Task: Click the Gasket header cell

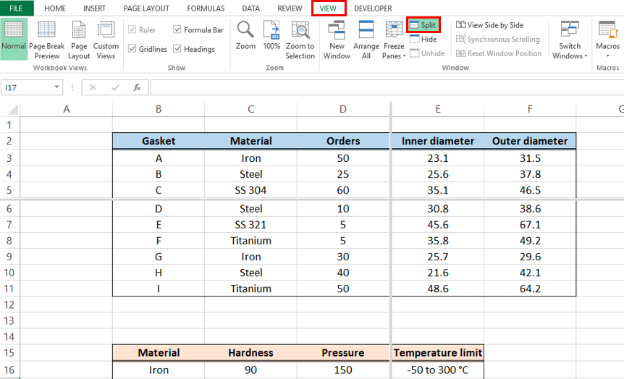Action: (x=158, y=141)
